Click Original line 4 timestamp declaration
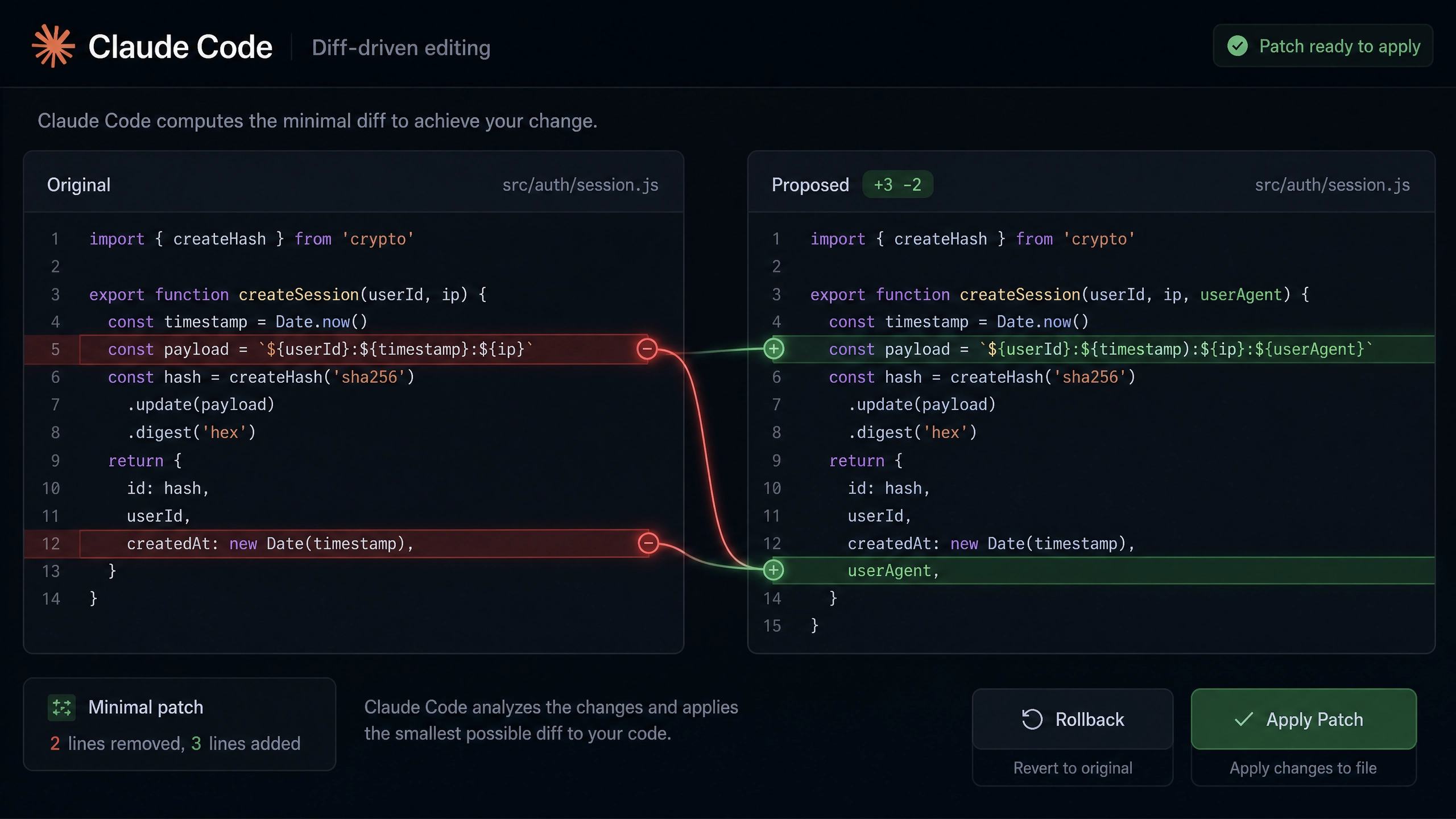 238,322
